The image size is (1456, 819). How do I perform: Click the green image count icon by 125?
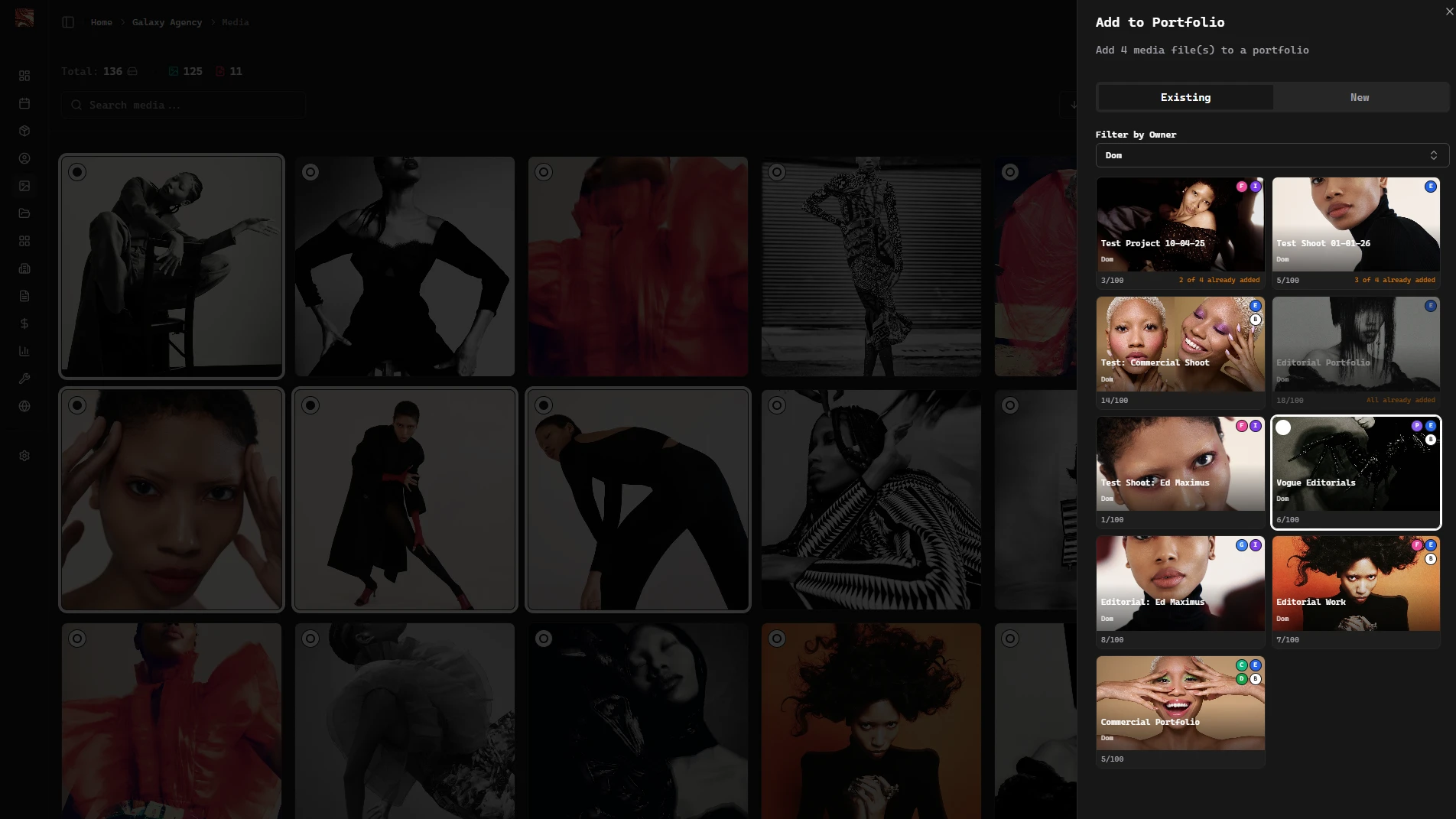(174, 71)
